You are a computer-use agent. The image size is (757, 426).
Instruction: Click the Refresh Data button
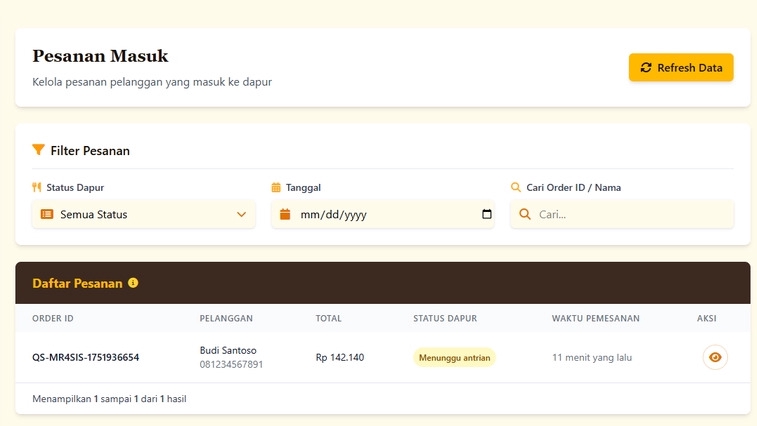[680, 67]
